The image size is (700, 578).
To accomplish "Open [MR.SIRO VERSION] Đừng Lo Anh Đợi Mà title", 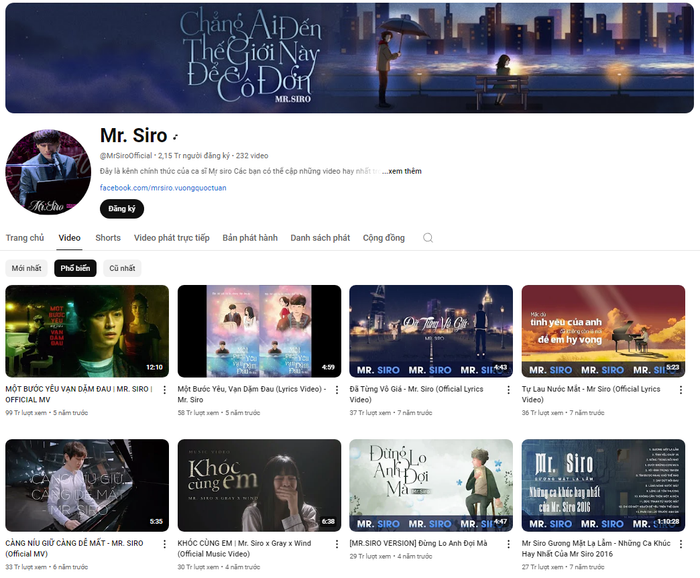I will click(418, 544).
